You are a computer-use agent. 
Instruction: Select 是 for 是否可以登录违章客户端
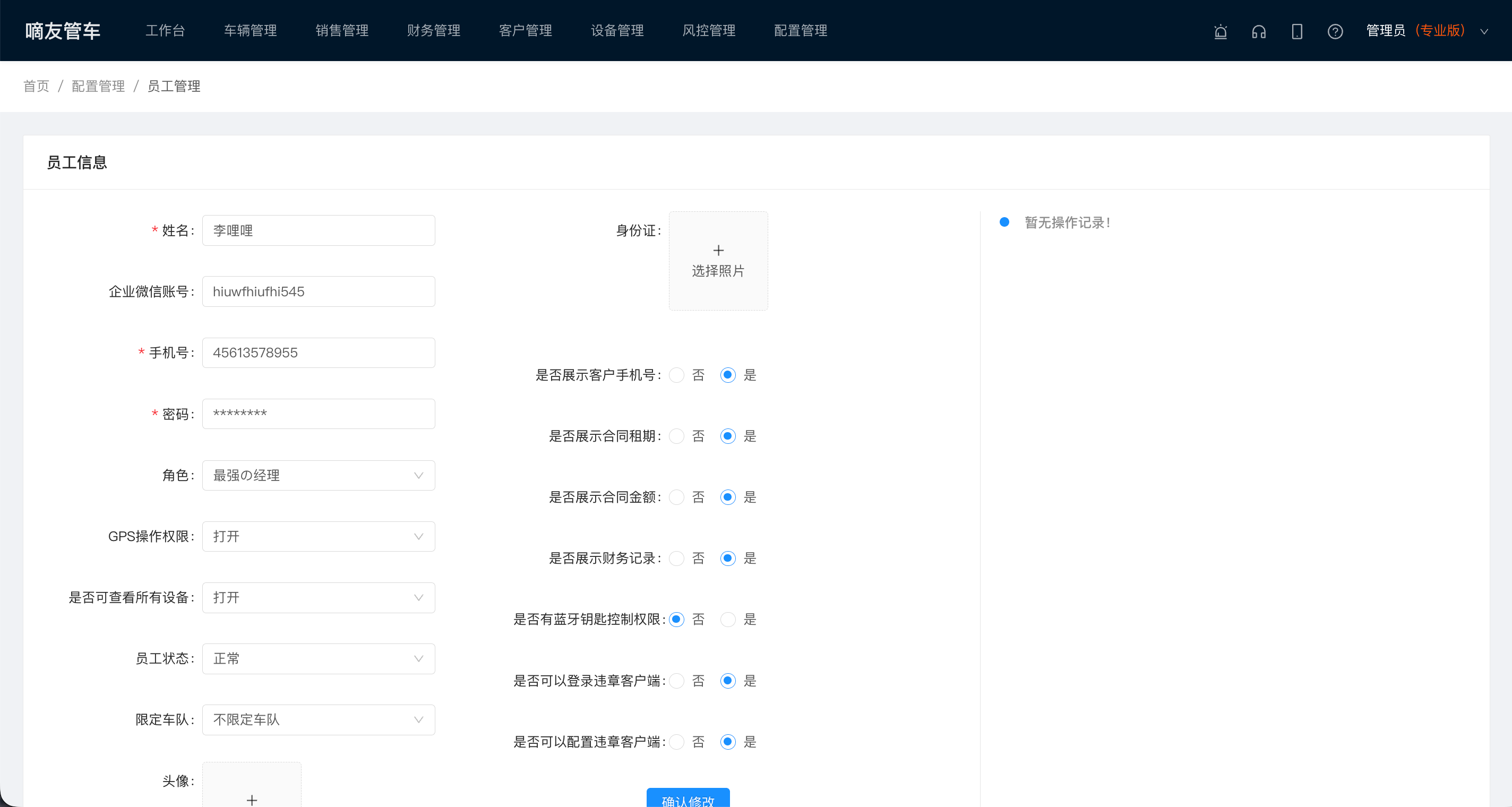[x=728, y=681]
